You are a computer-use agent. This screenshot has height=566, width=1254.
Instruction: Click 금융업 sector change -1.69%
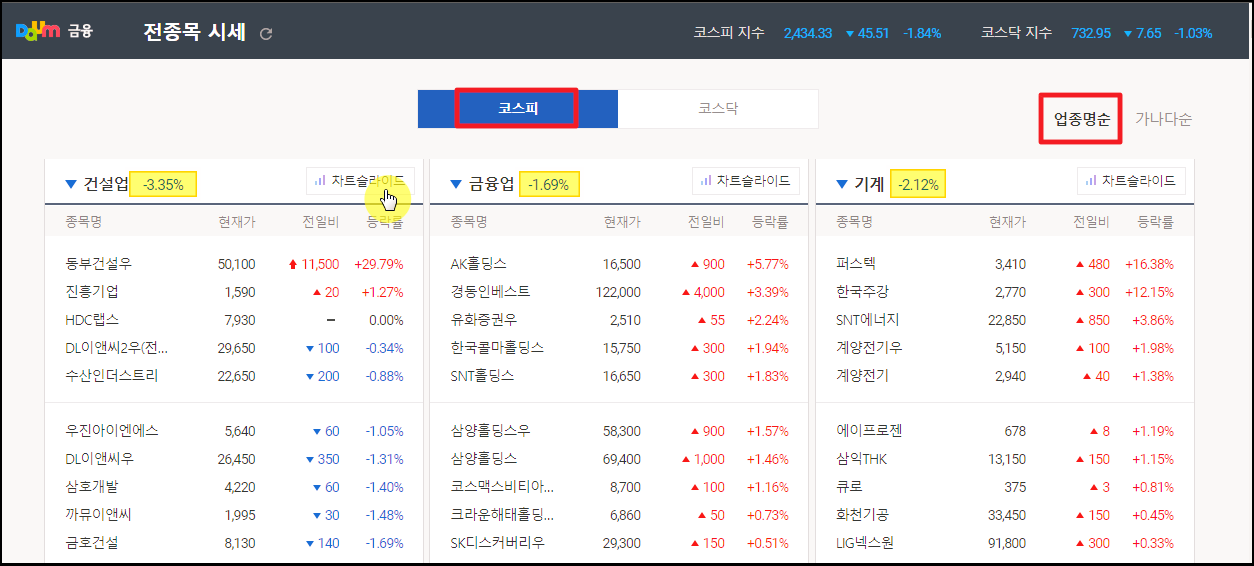[x=548, y=184]
